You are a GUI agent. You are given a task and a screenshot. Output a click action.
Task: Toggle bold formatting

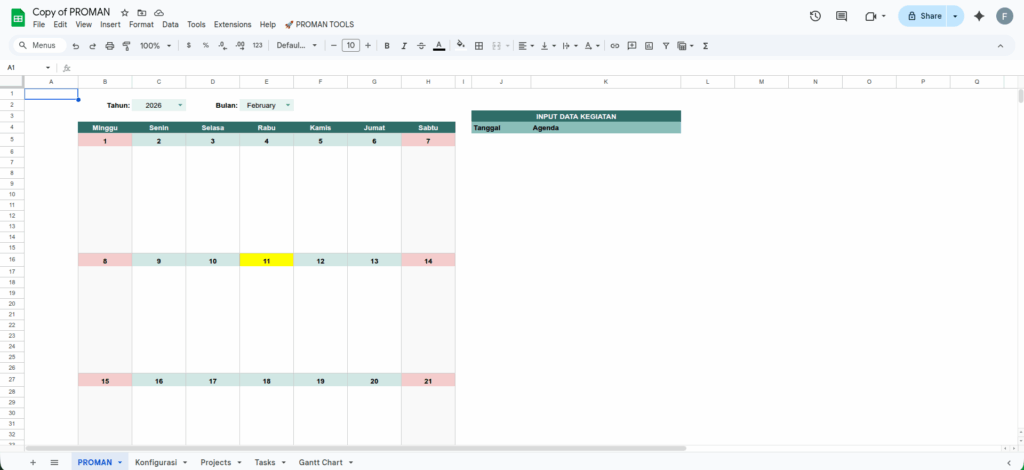[x=387, y=46]
